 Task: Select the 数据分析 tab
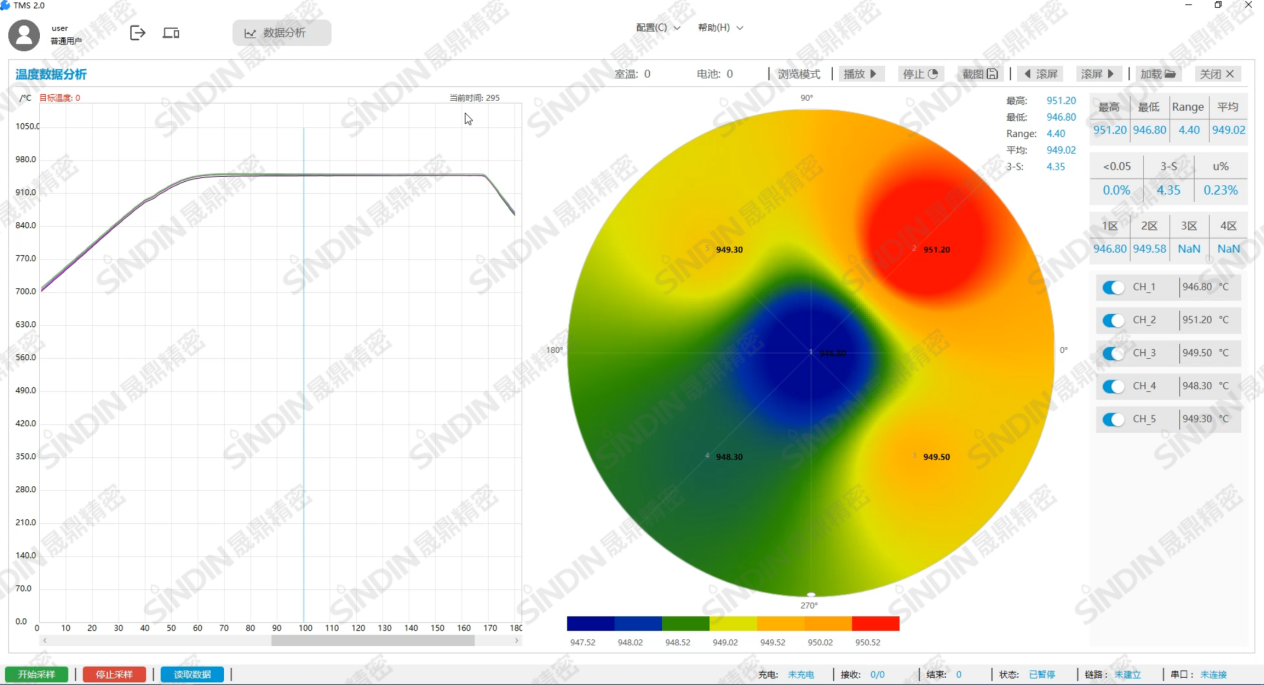coord(282,33)
